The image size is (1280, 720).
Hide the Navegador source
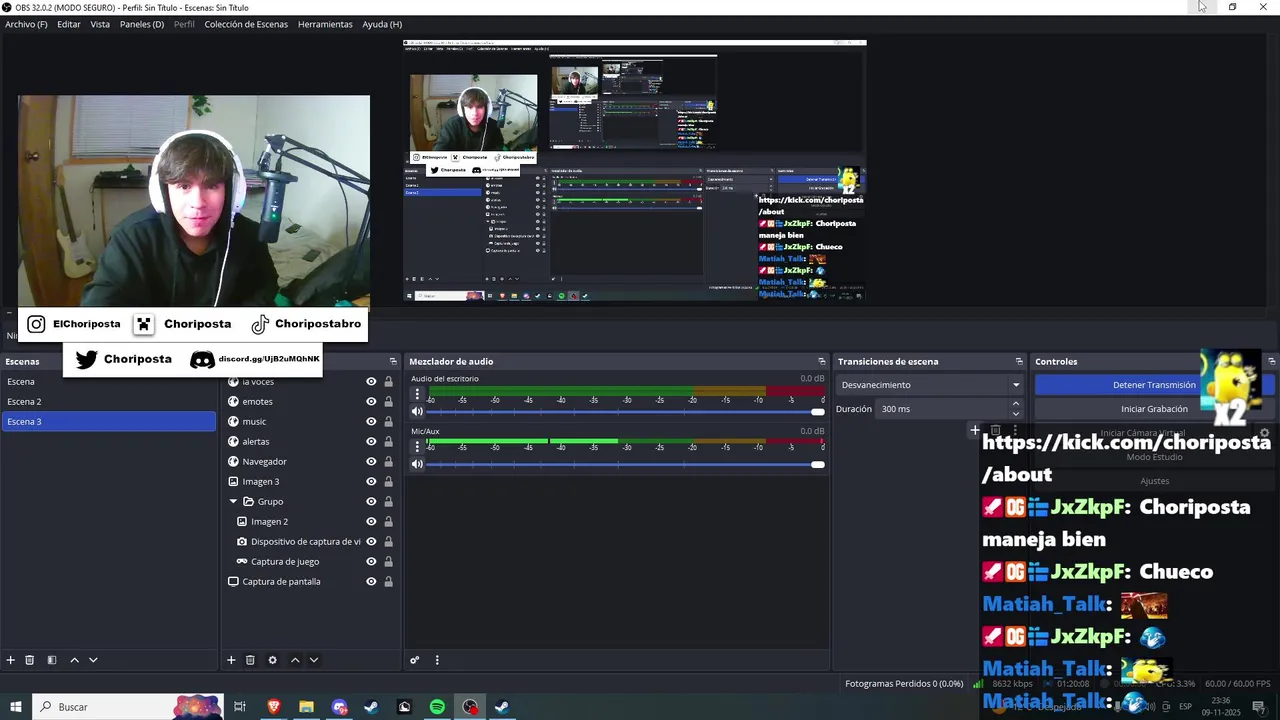point(371,461)
